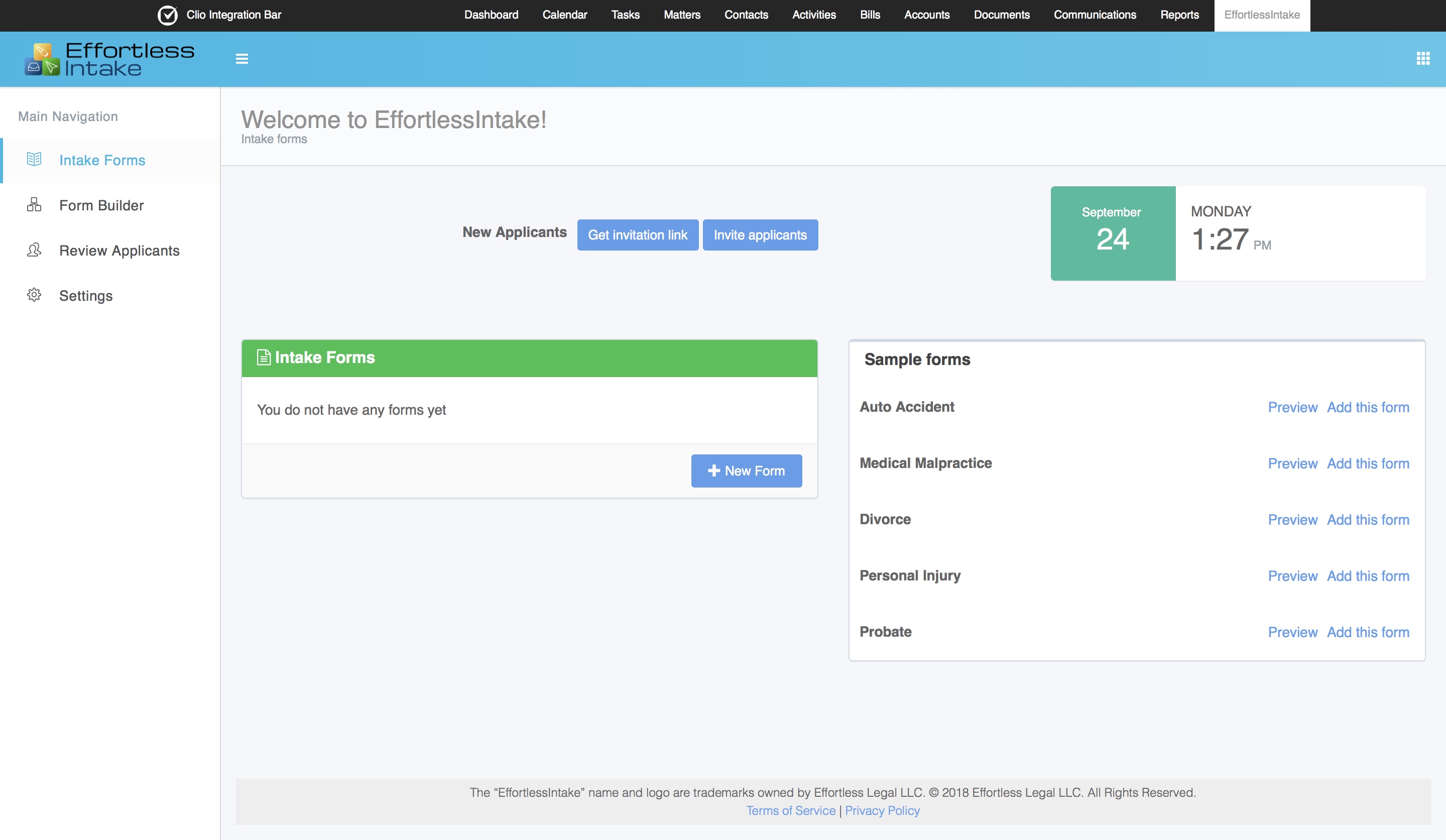This screenshot has width=1446, height=840.
Task: Preview the Auto Accident sample form
Action: pyautogui.click(x=1292, y=407)
